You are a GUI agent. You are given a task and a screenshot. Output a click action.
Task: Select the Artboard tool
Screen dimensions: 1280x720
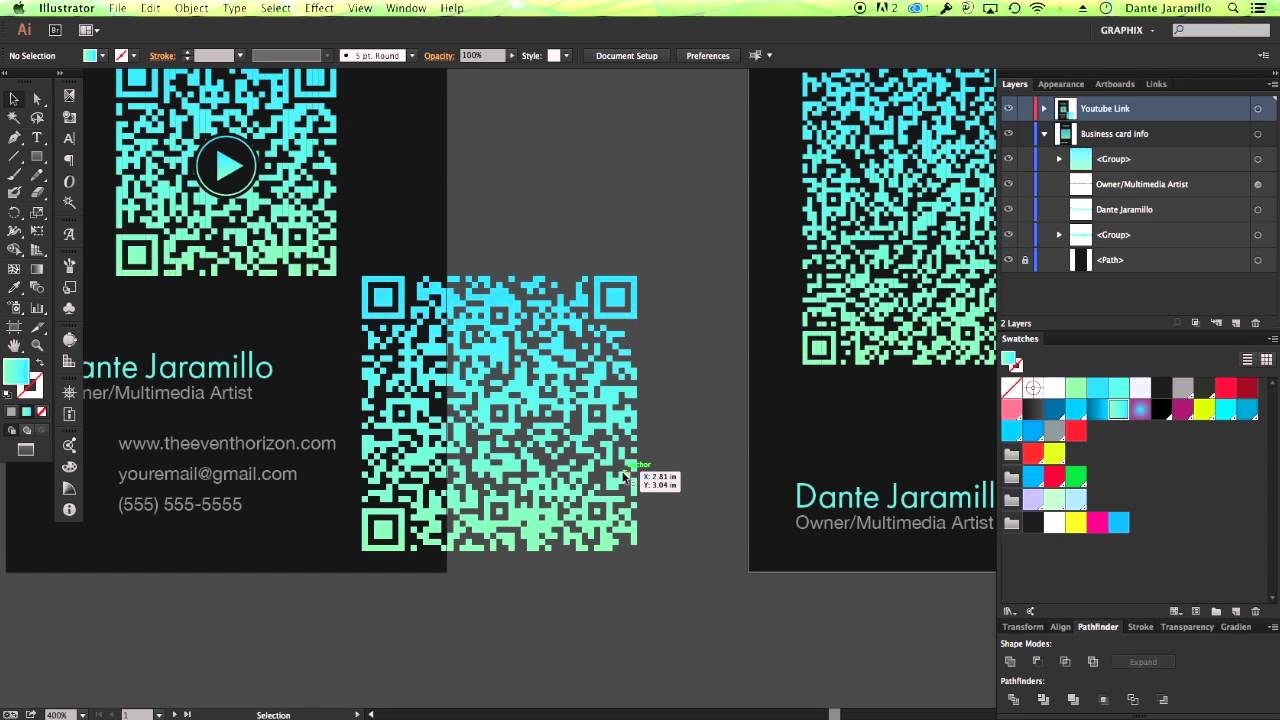coord(14,326)
